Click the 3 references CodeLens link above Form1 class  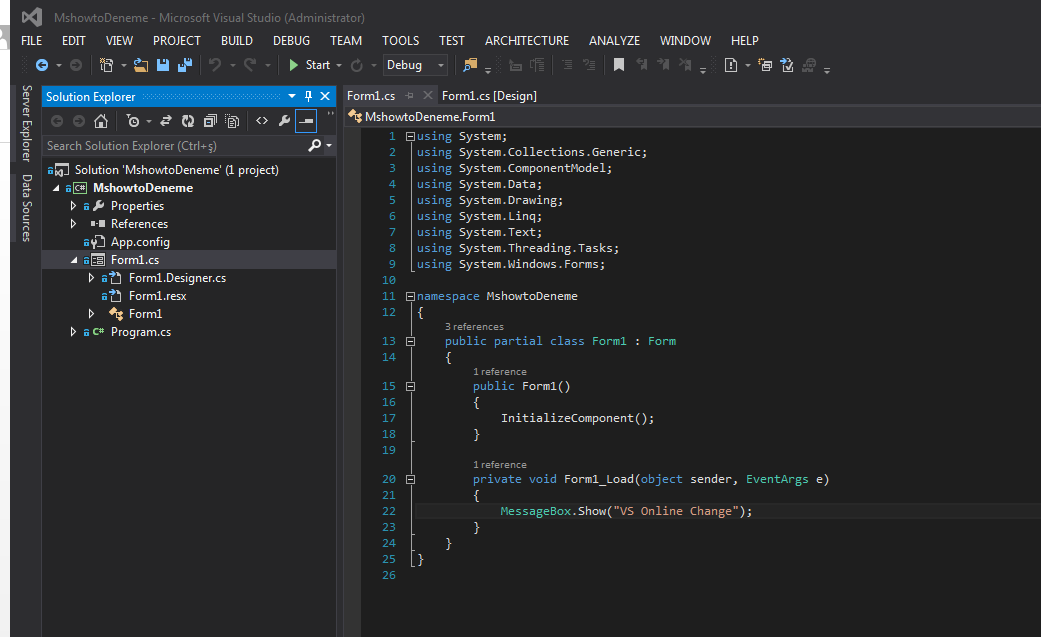point(474,327)
